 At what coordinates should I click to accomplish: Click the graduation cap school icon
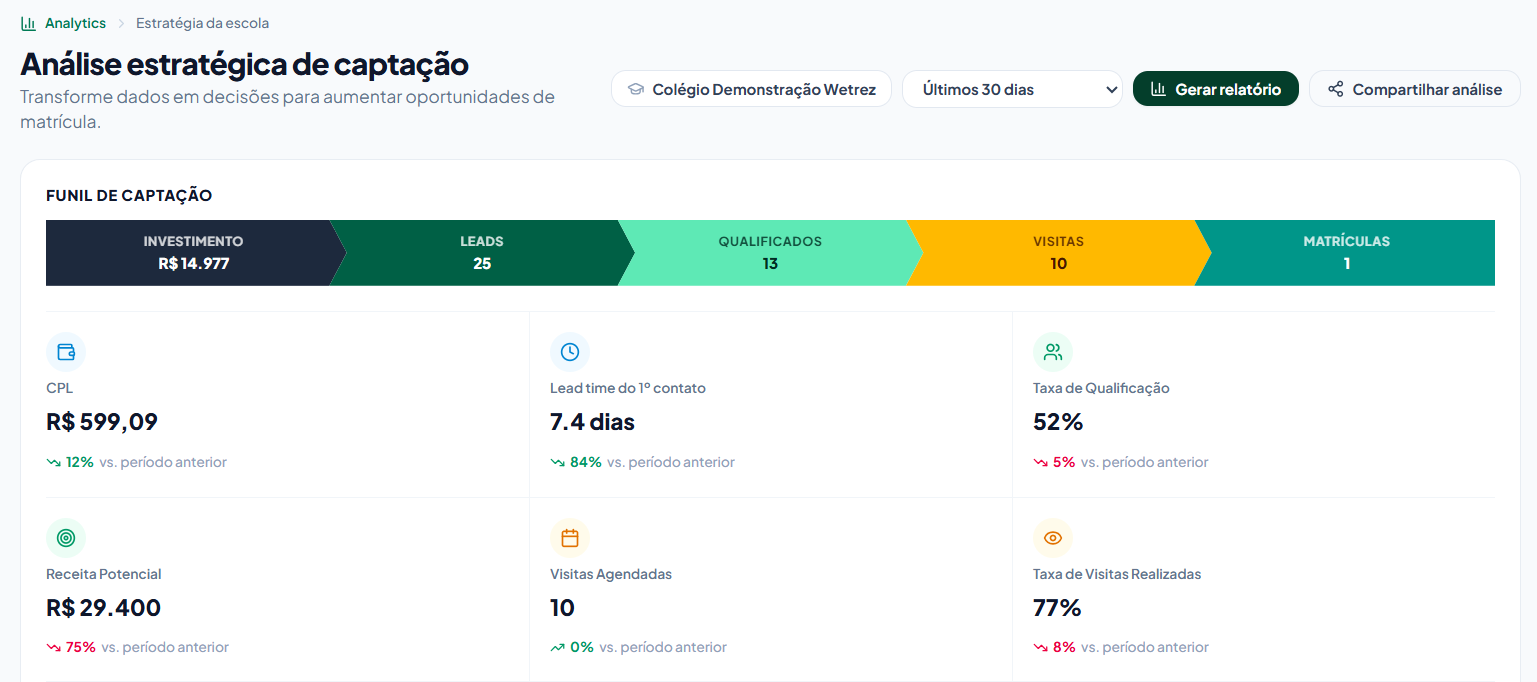[635, 89]
